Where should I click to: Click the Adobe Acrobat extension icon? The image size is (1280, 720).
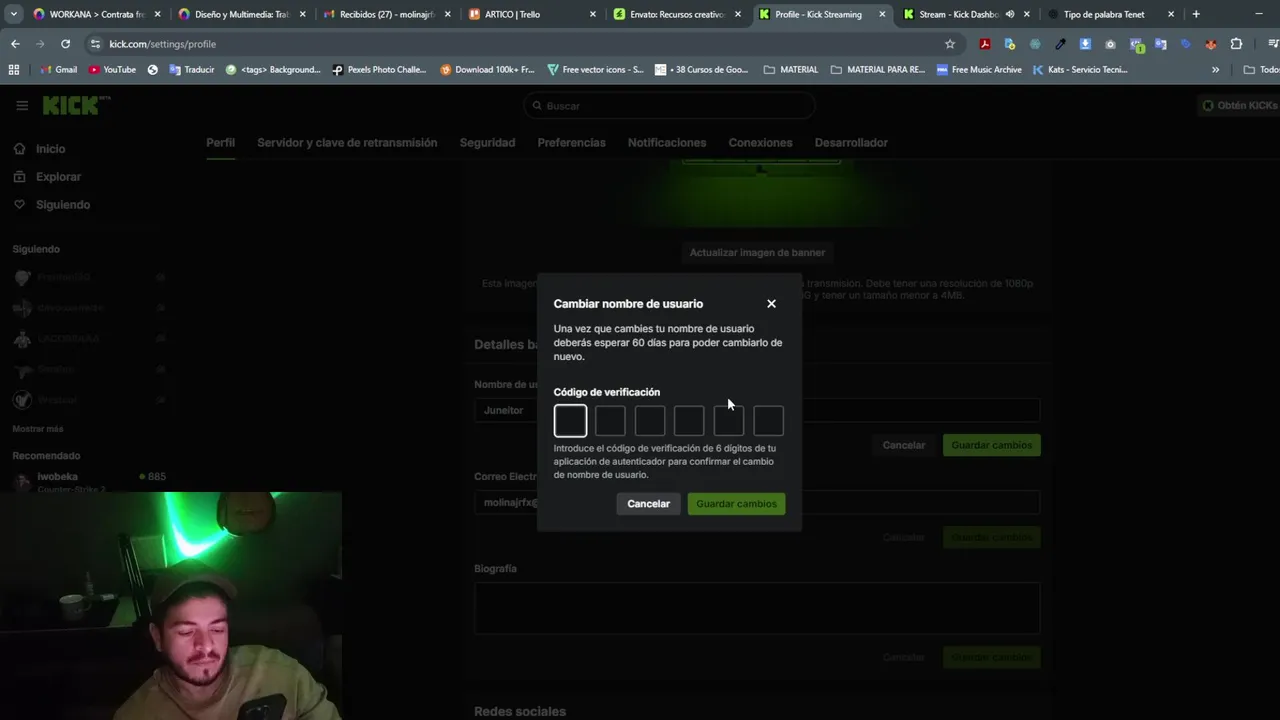click(985, 44)
